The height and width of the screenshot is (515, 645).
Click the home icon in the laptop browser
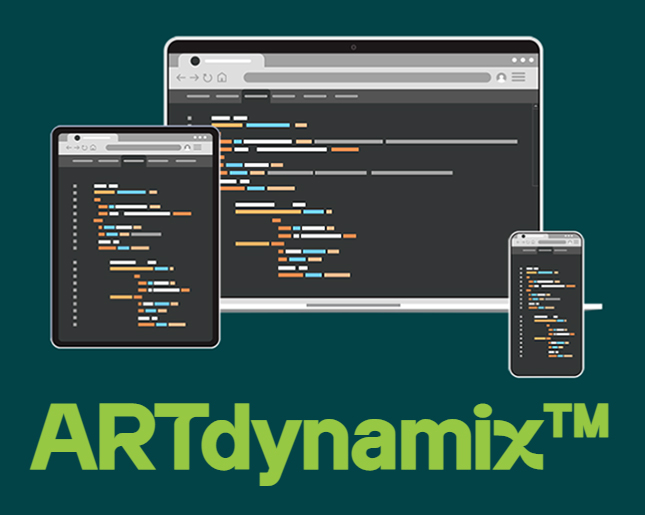(x=222, y=77)
